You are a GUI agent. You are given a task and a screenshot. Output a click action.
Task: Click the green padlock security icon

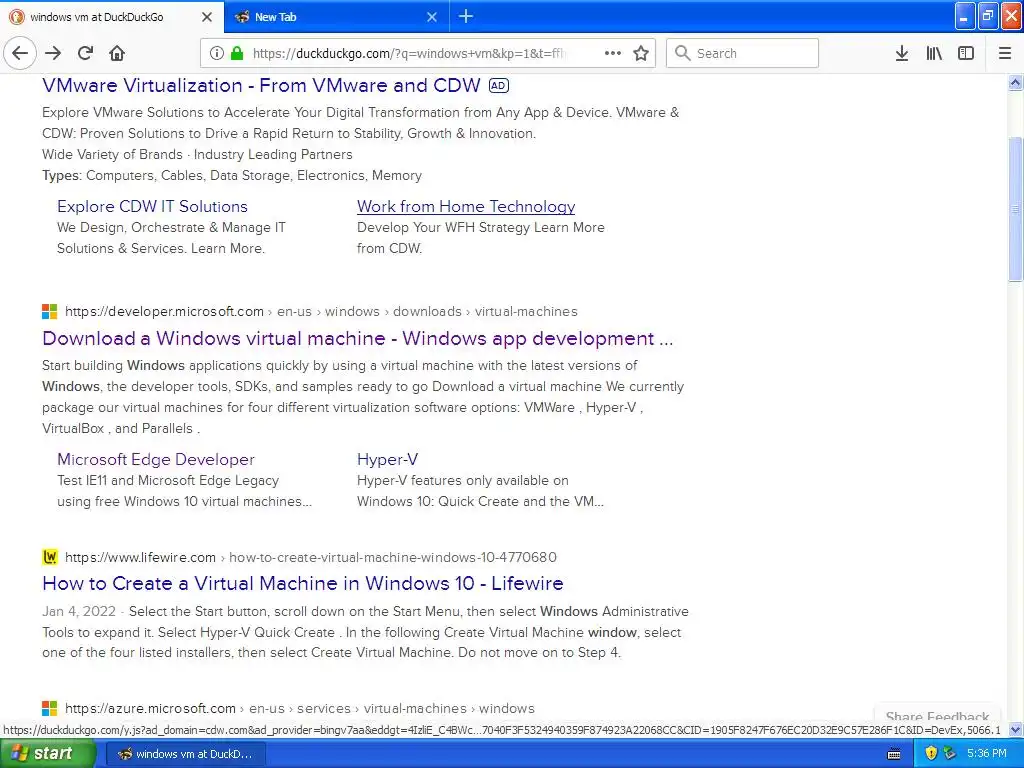237,53
